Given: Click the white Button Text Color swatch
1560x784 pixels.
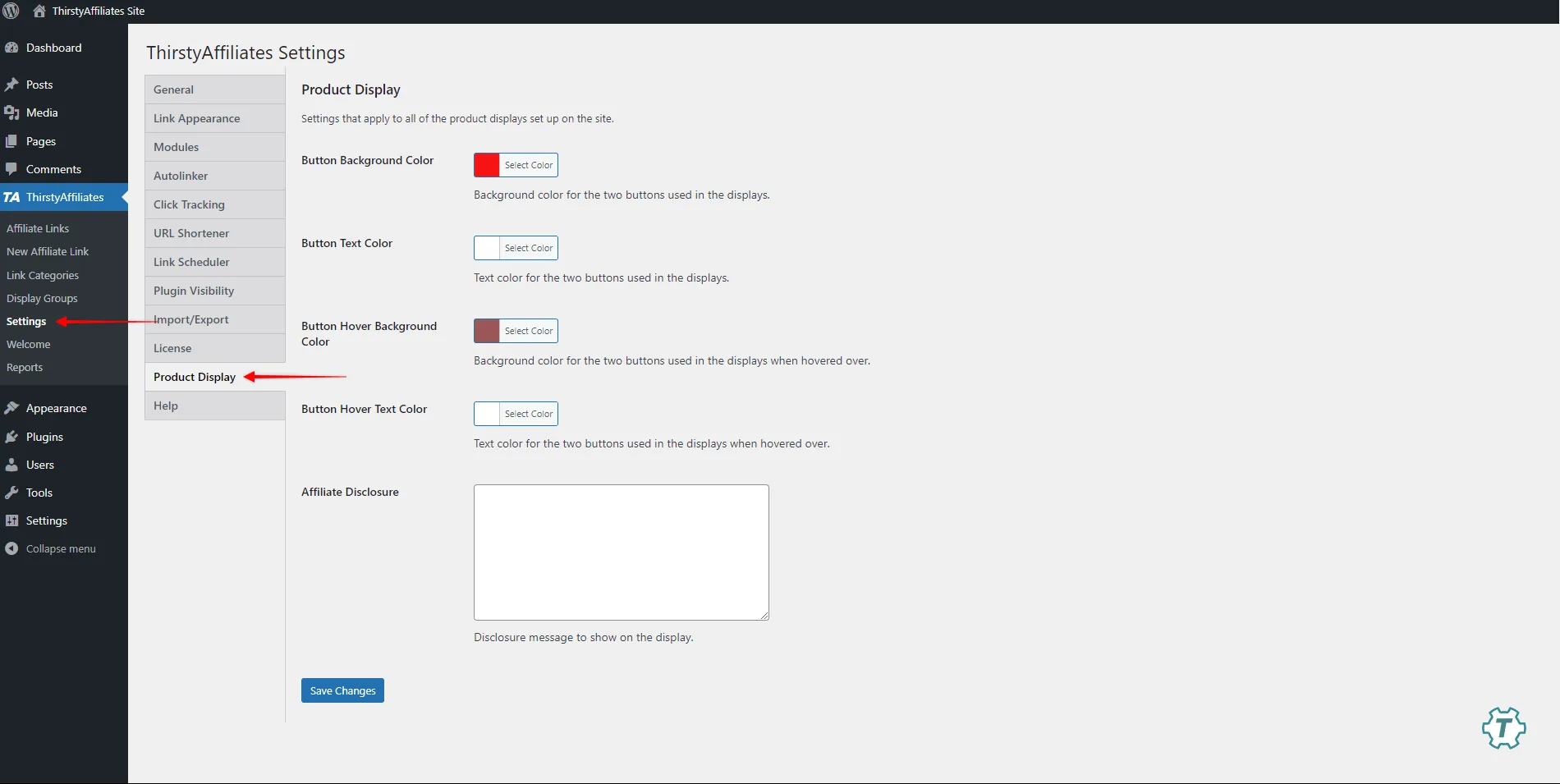Looking at the screenshot, I should [x=487, y=248].
